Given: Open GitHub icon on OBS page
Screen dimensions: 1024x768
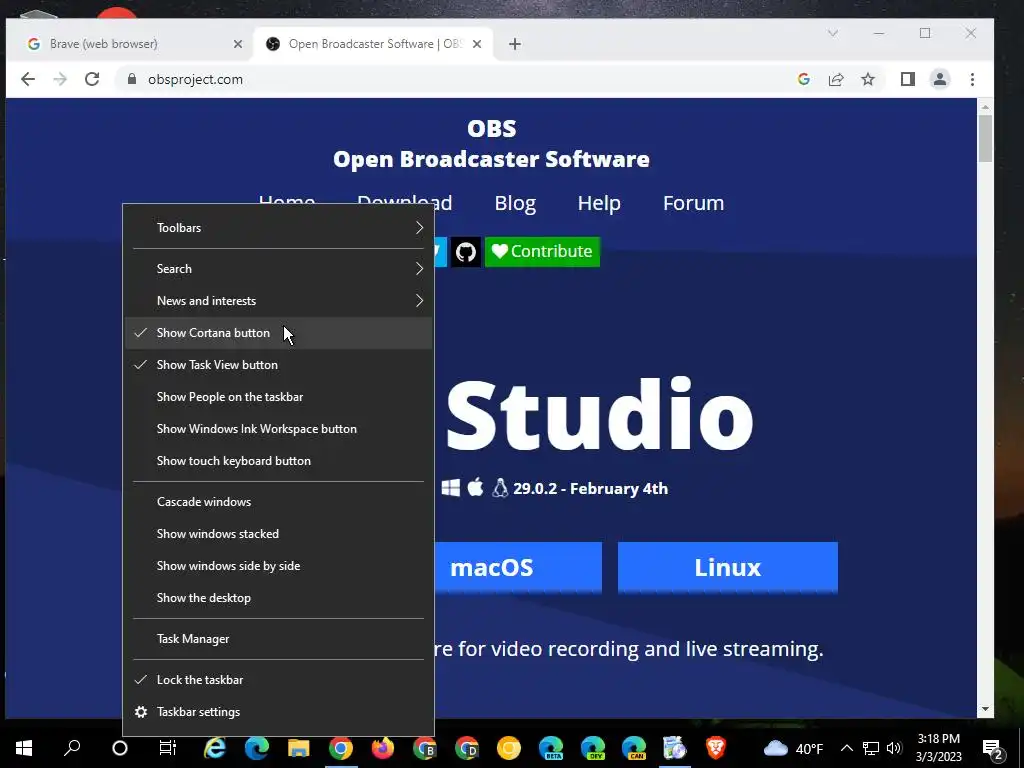Looking at the screenshot, I should point(466,251).
